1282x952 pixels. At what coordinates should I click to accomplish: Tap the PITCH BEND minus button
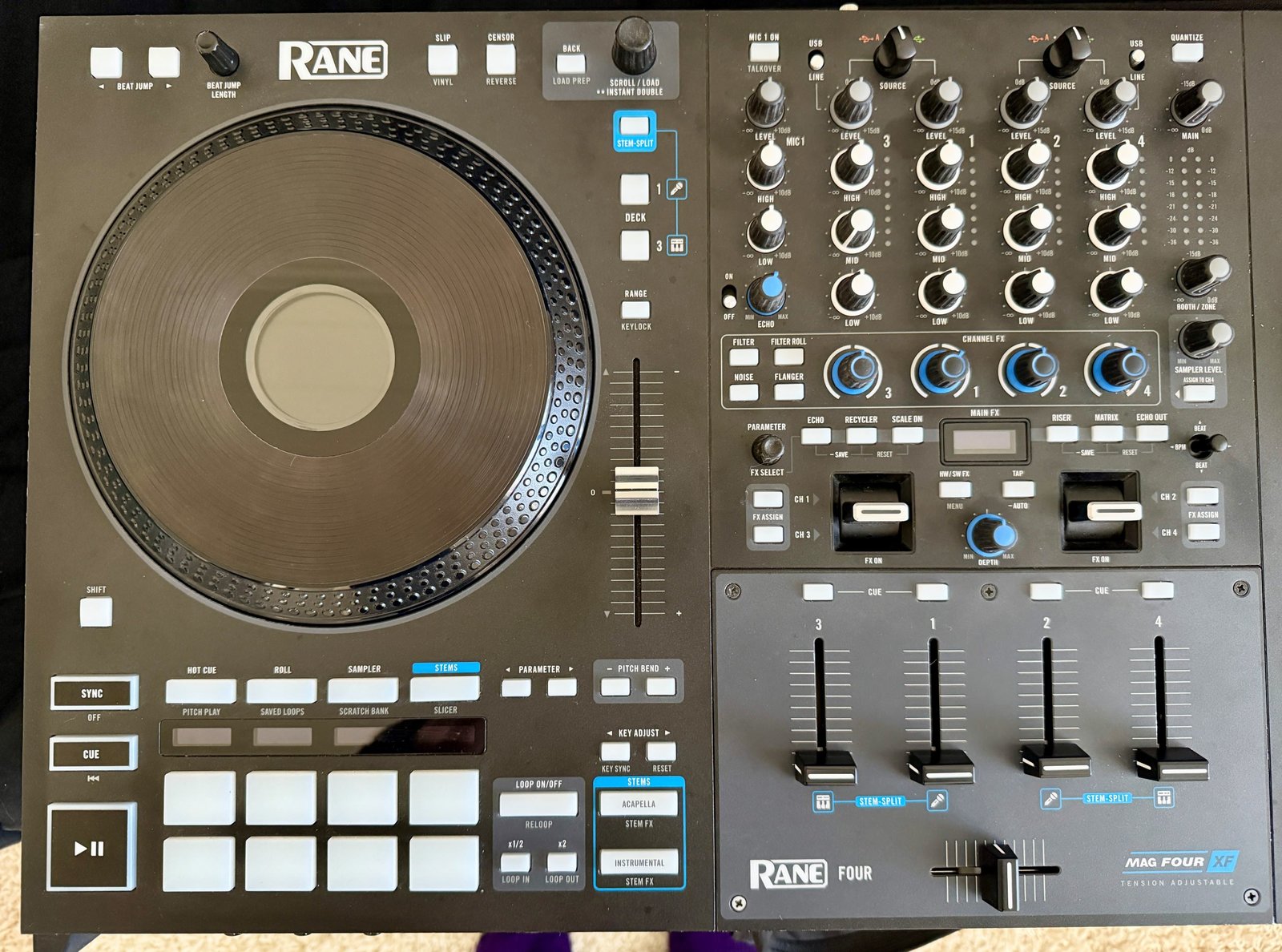pos(615,687)
